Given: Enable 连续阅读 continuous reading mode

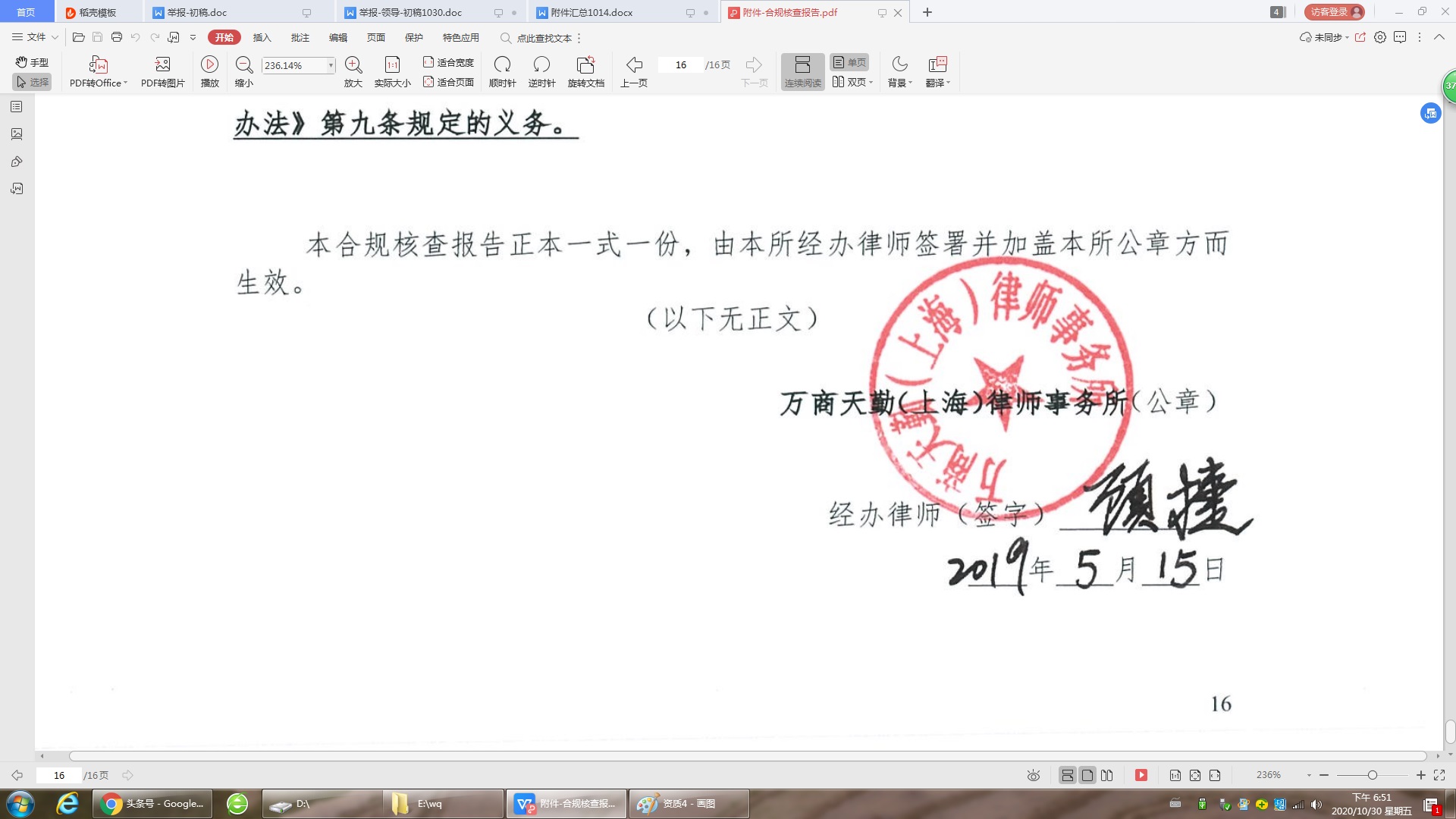Looking at the screenshot, I should click(802, 72).
